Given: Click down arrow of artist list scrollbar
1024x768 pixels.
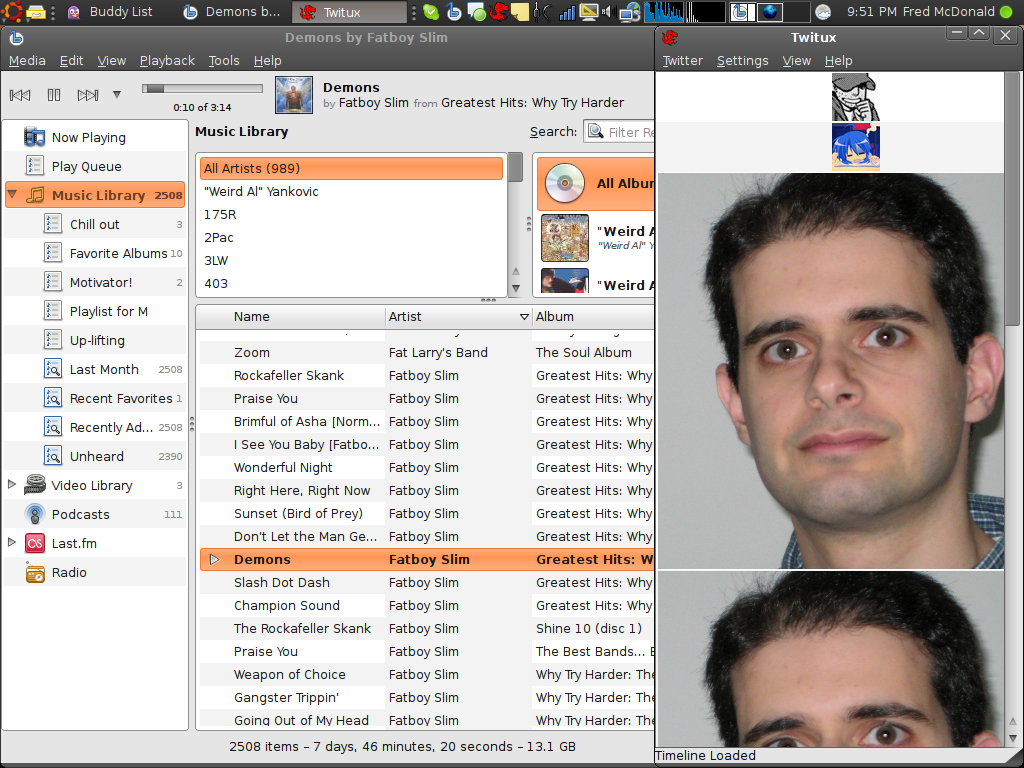Looking at the screenshot, I should tap(515, 288).
